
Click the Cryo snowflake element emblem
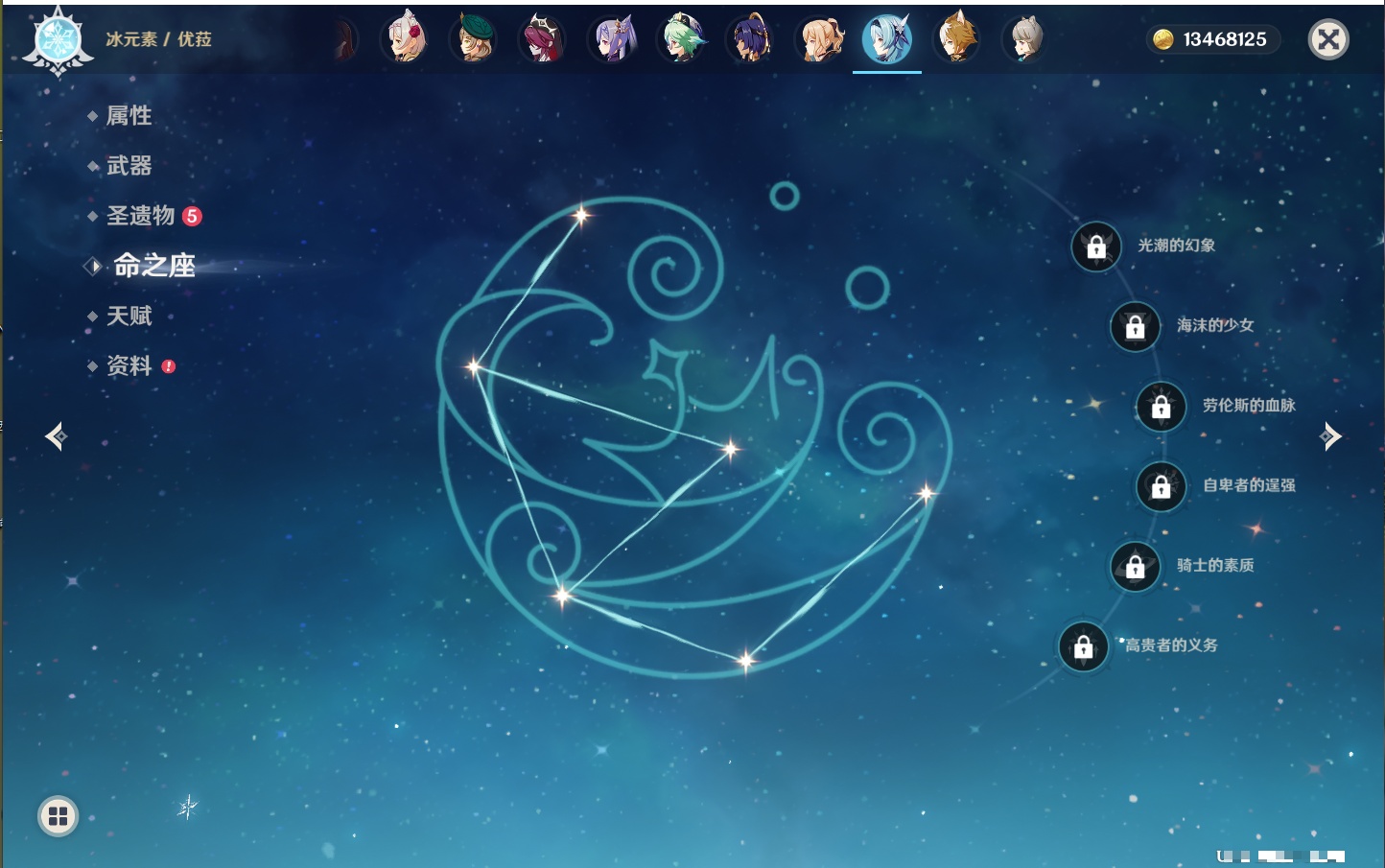coord(58,41)
